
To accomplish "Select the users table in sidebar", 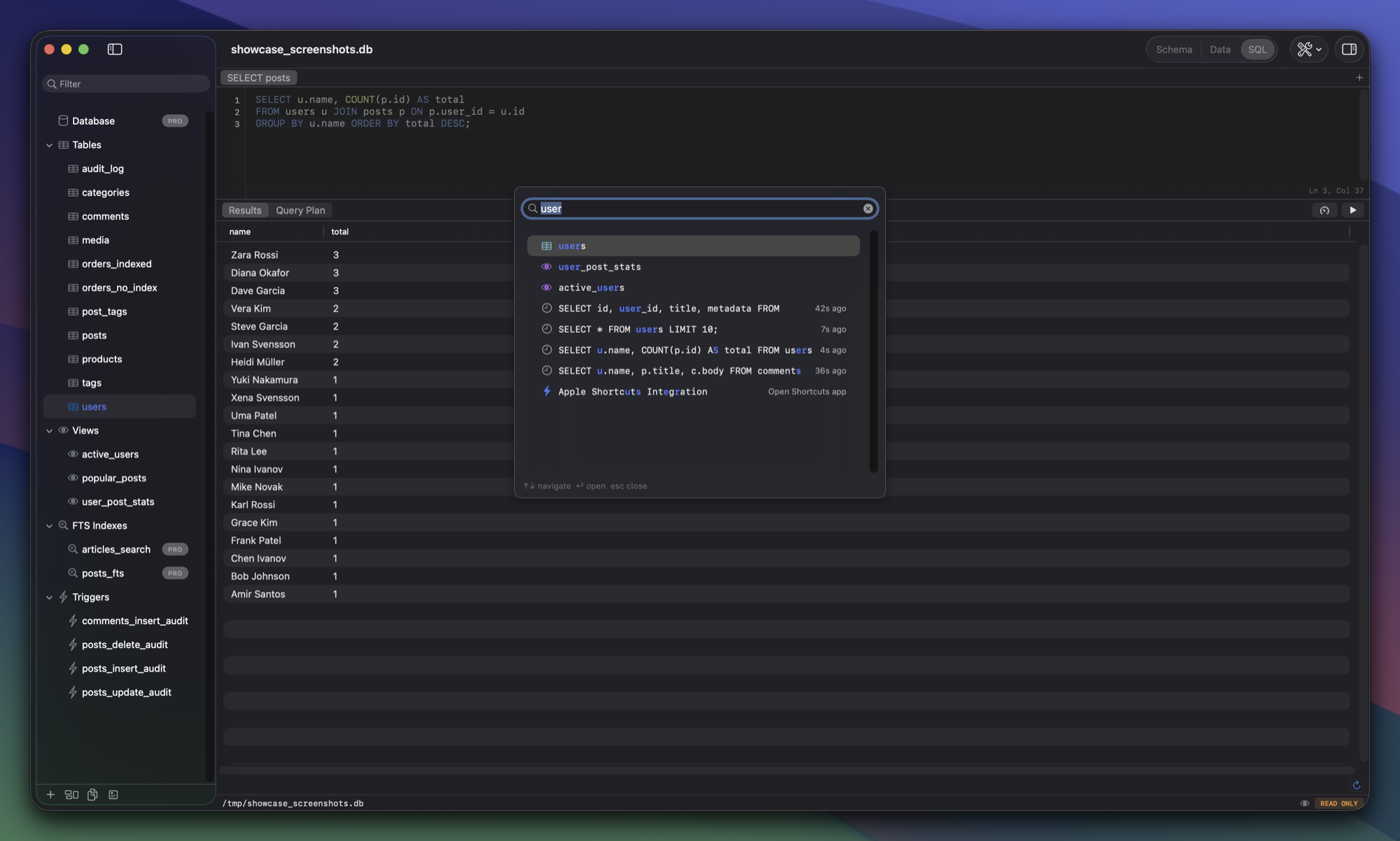I will coord(120,407).
